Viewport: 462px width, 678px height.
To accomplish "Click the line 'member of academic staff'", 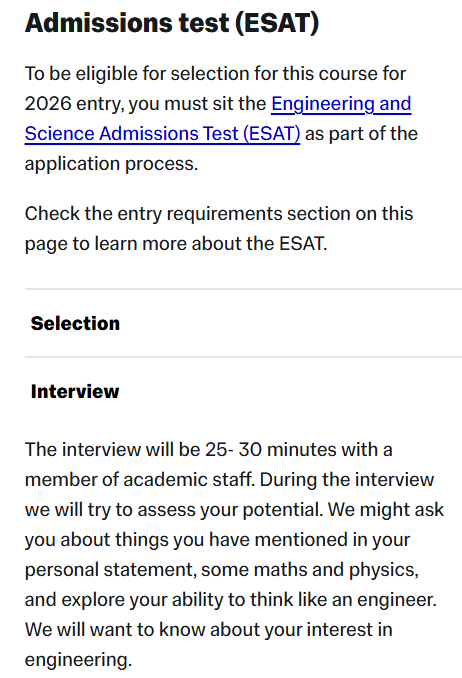I will 139,480.
